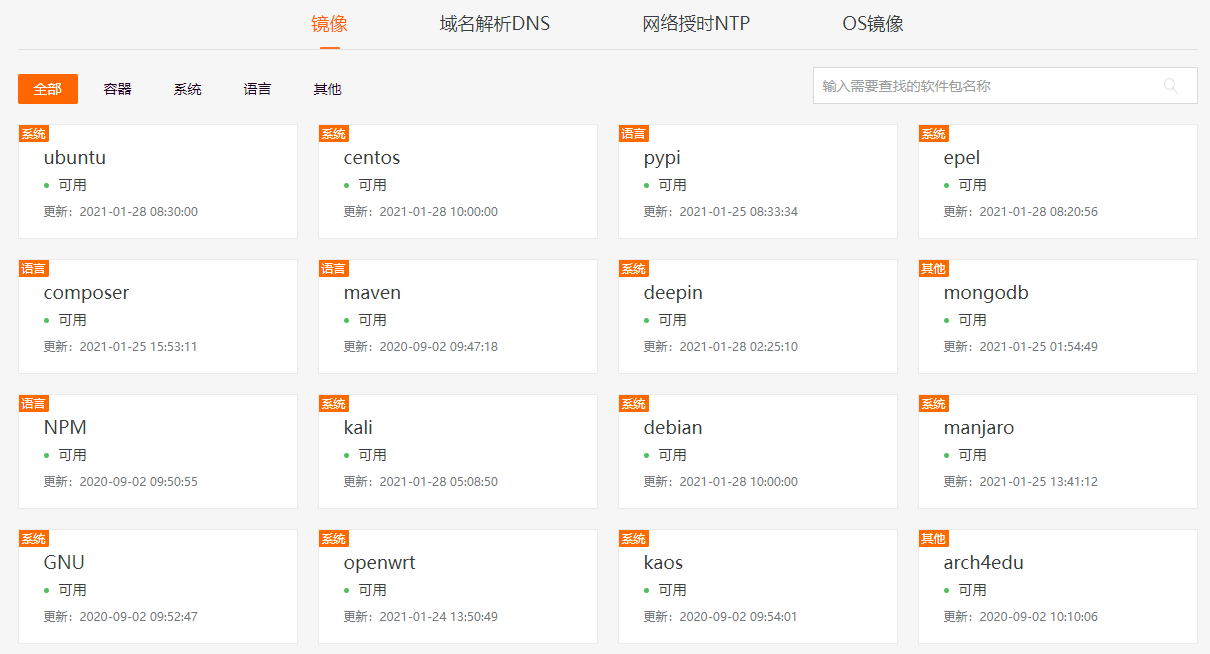This screenshot has height=654, width=1210.
Task: Select the deepin mirror card
Action: [757, 315]
